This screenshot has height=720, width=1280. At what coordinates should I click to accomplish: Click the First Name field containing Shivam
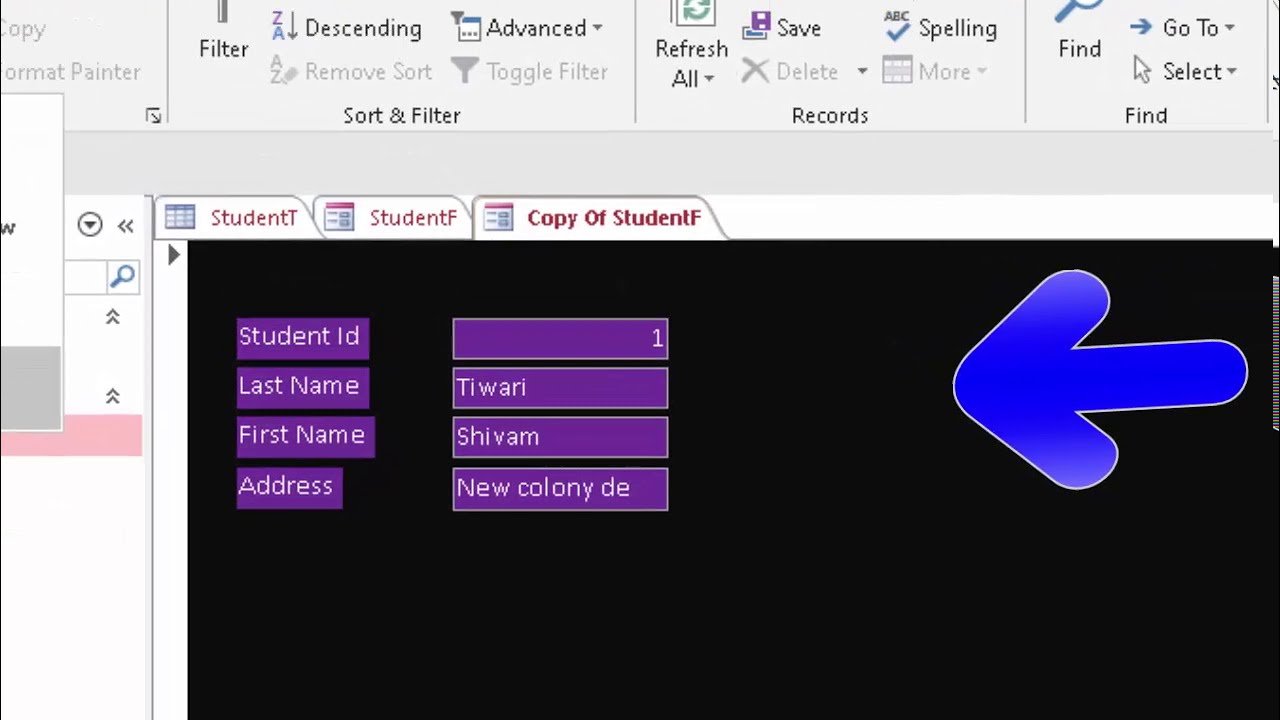(x=560, y=437)
